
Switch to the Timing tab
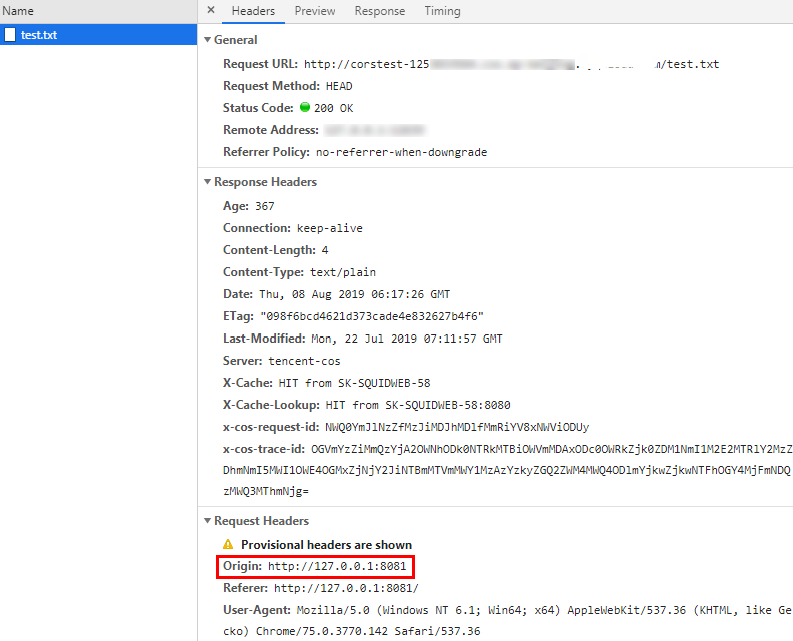[x=442, y=11]
